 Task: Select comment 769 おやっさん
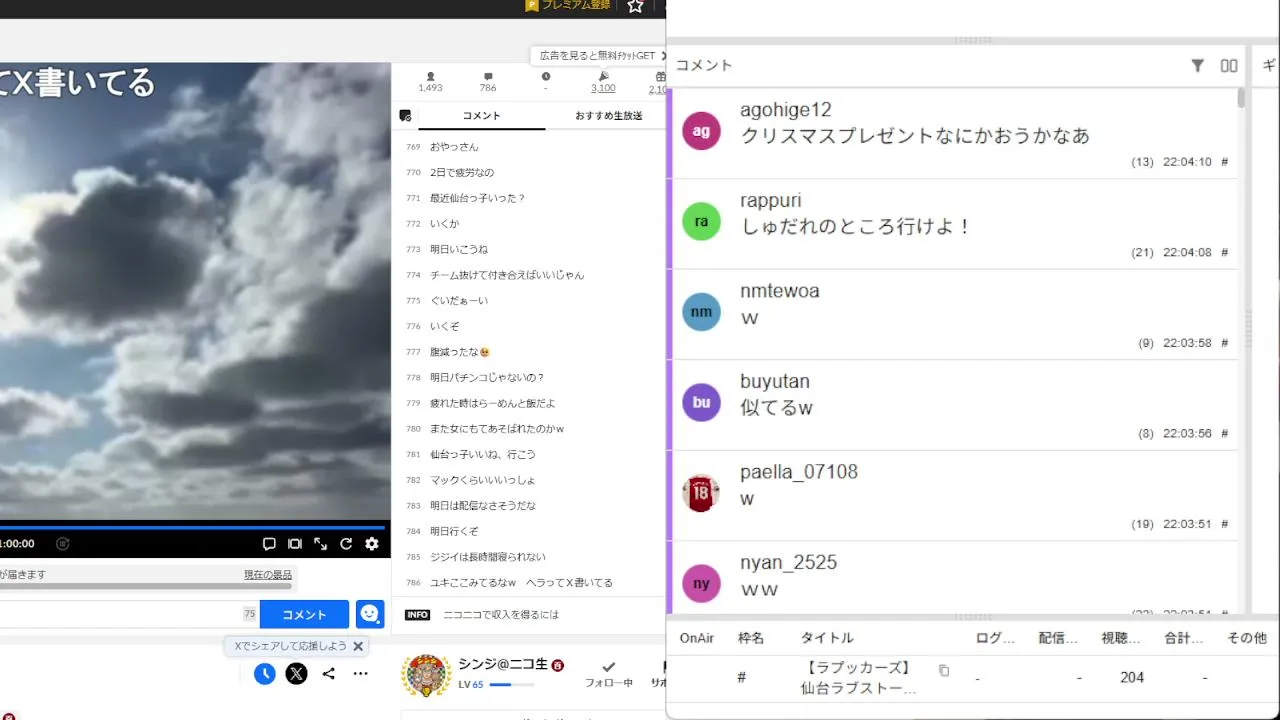[454, 147]
